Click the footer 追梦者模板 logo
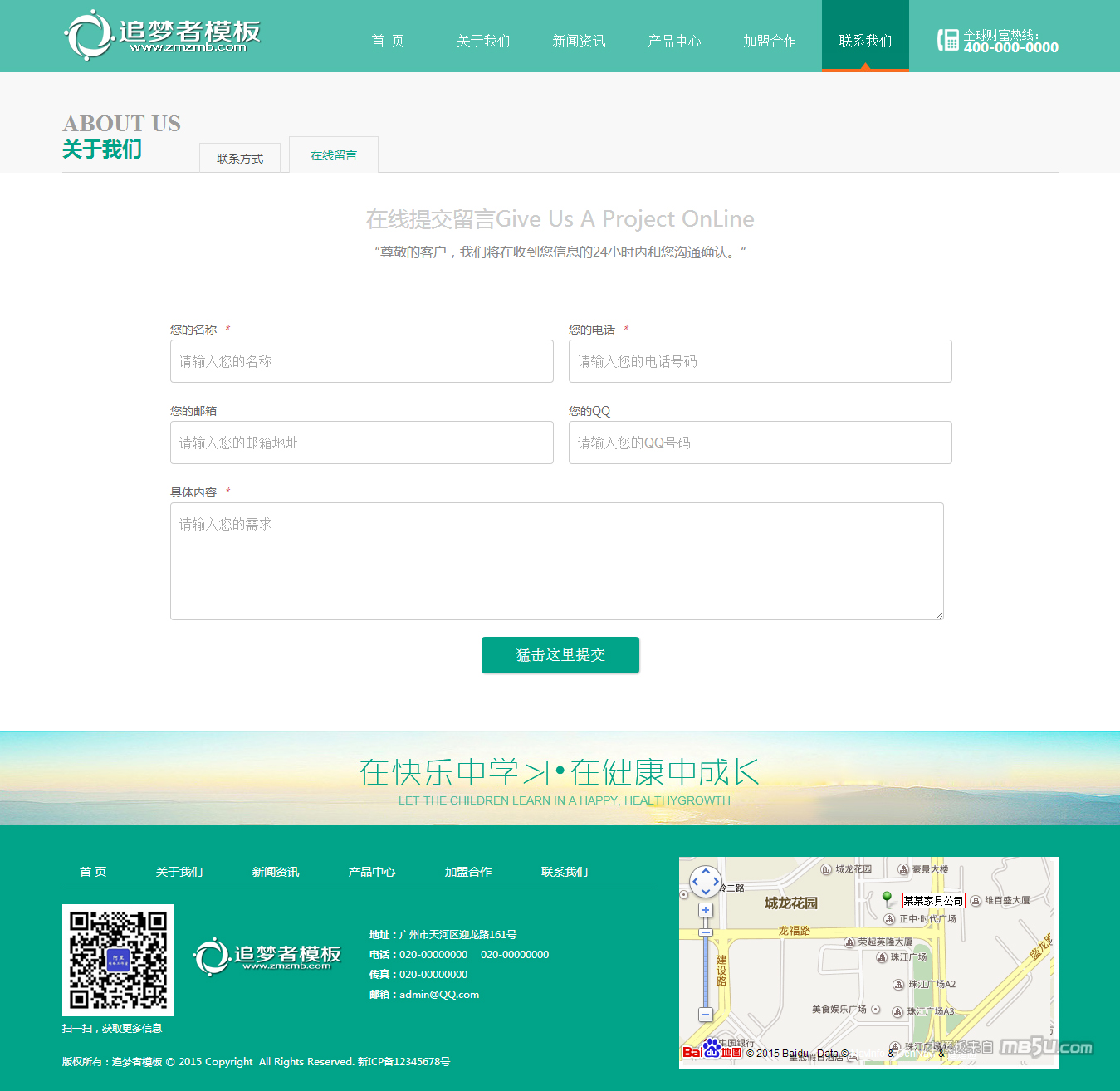This screenshot has width=1120, height=1091. 267,956
